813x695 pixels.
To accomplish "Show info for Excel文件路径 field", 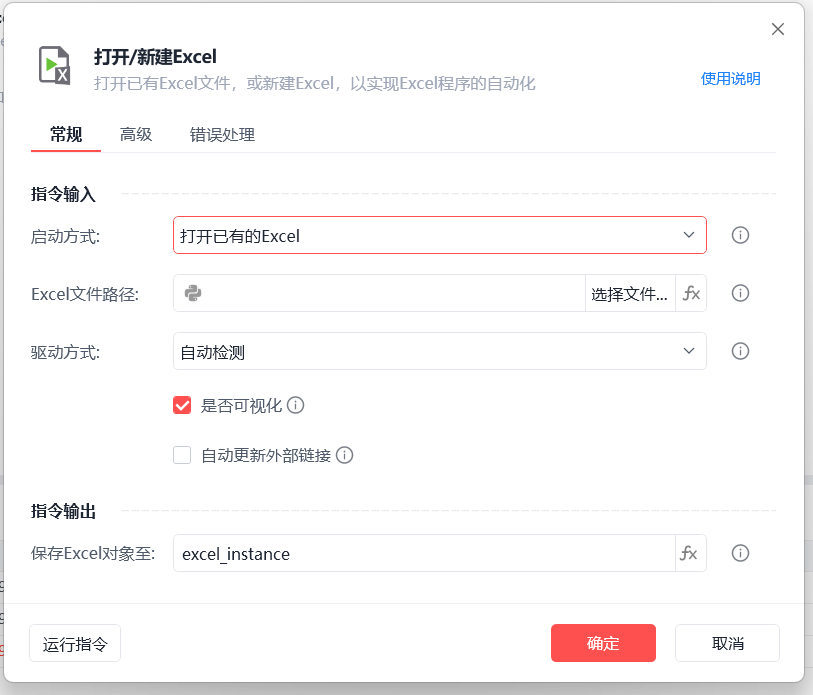I will 740,293.
